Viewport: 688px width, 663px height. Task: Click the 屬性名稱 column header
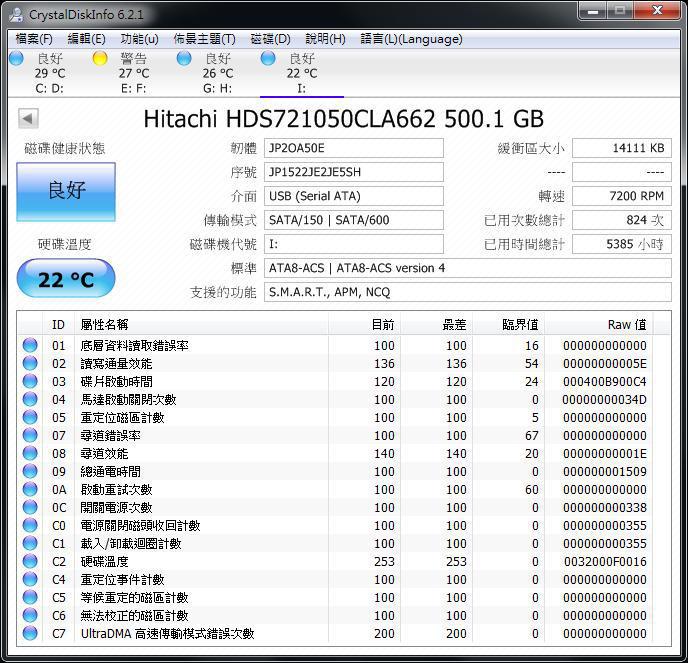202,325
